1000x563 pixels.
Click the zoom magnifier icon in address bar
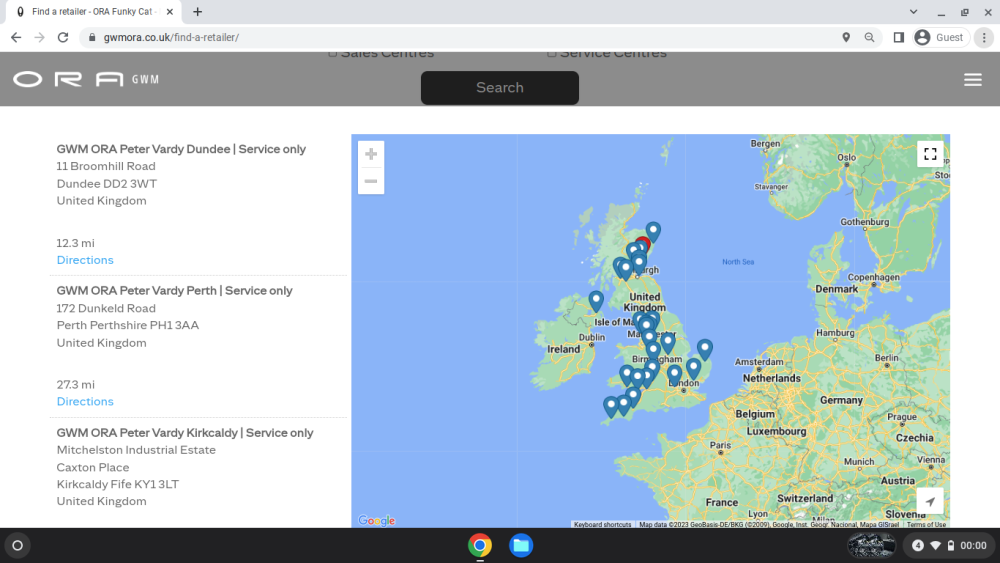869,38
